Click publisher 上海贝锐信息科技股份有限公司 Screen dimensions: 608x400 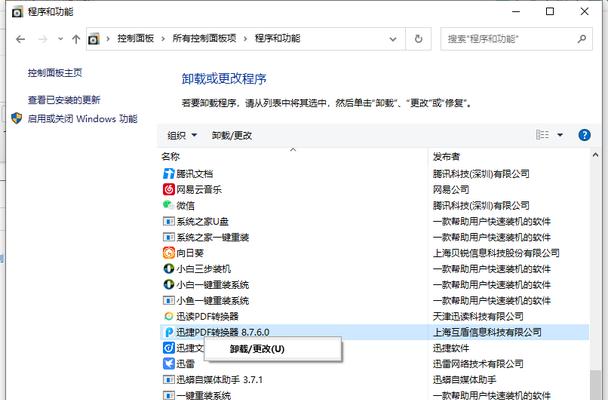(x=496, y=253)
